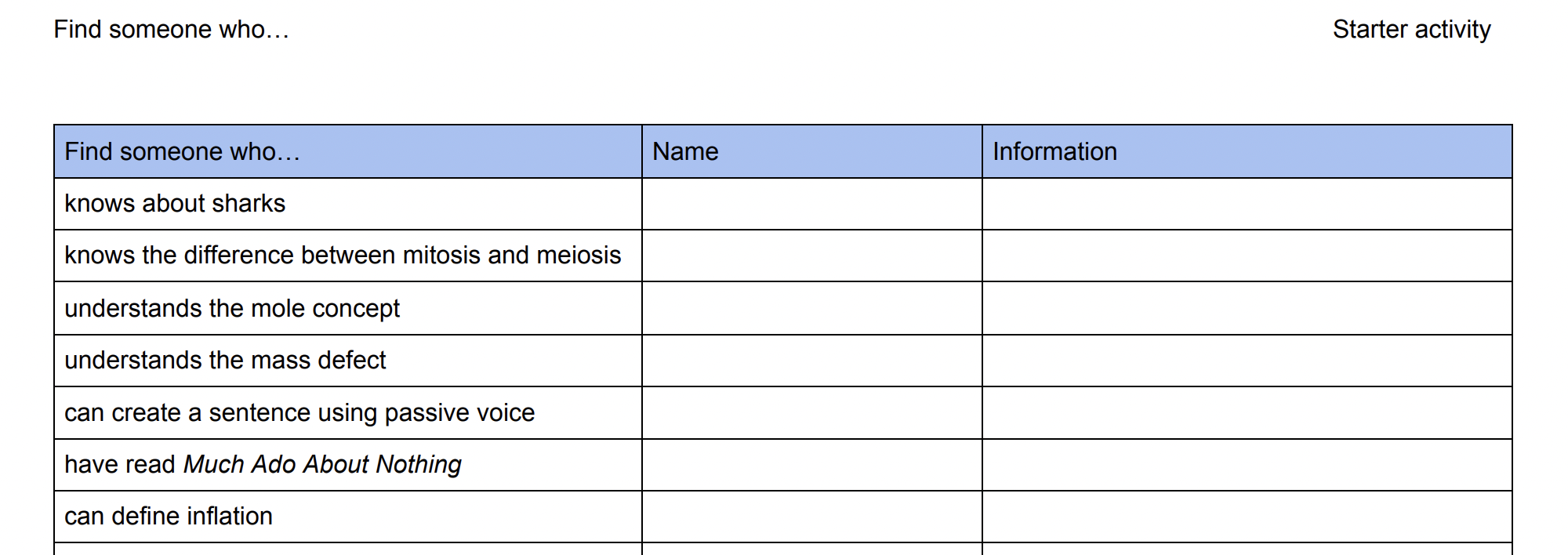Click the italic 'Much Ado About Nothing' text
The image size is (1568, 555).
[322, 465]
